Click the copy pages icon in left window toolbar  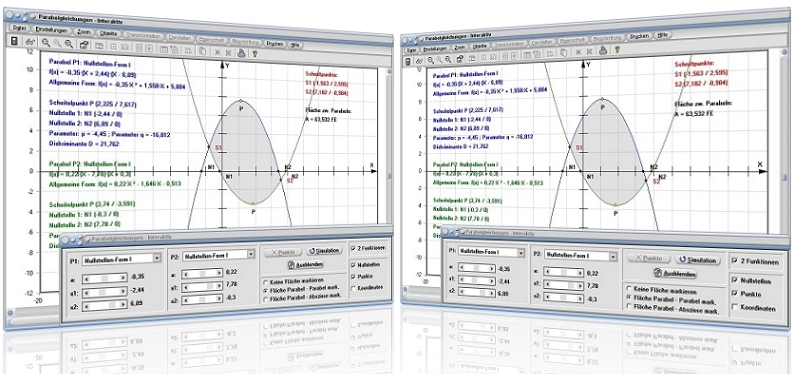point(202,50)
